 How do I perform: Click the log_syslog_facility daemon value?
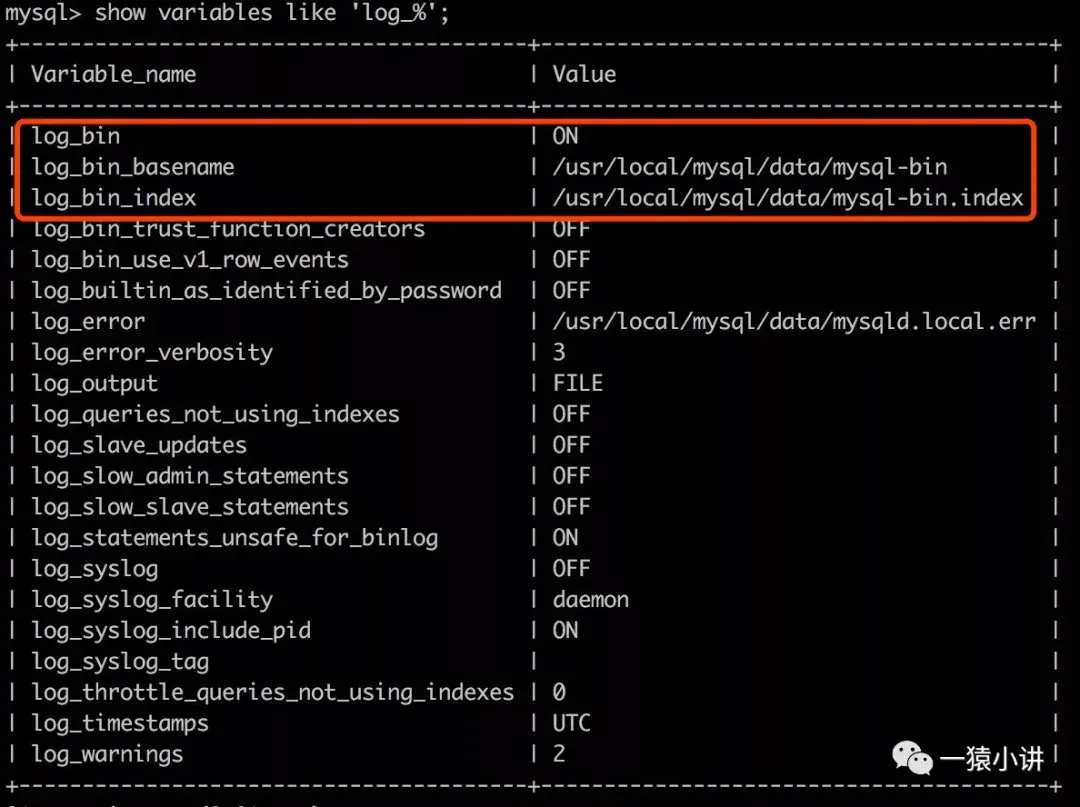(x=590, y=600)
